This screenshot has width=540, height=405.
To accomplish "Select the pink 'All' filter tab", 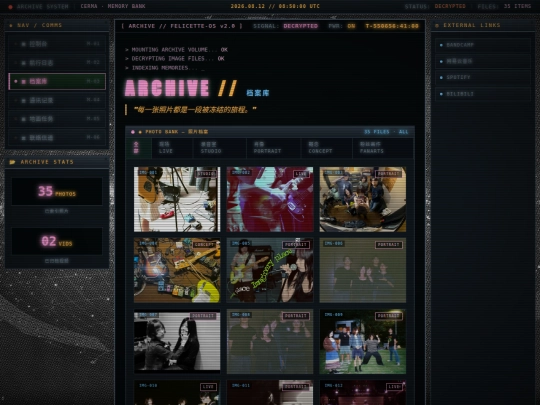I will (x=138, y=148).
